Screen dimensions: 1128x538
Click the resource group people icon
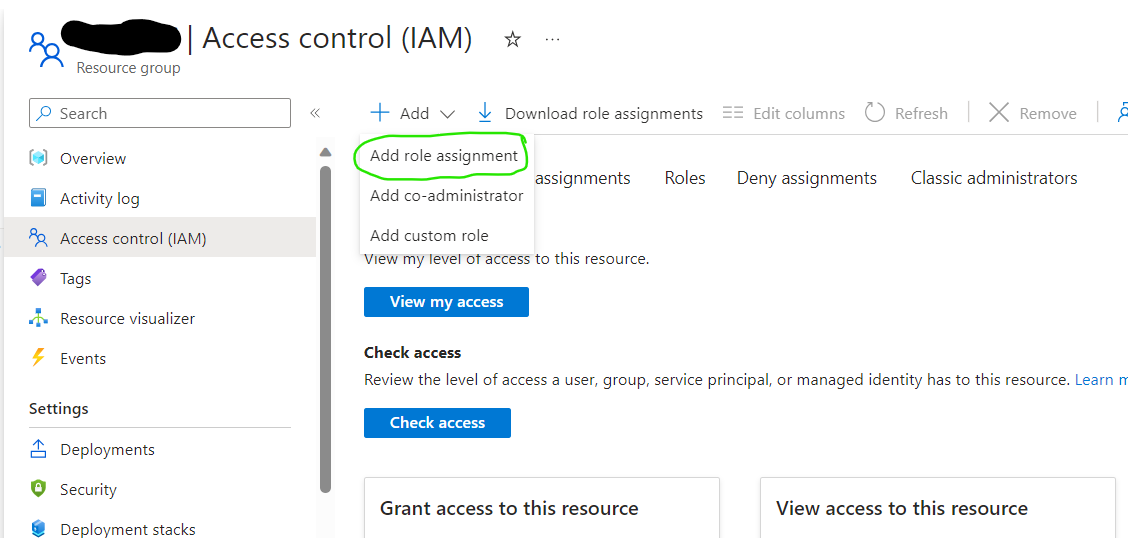tap(46, 49)
